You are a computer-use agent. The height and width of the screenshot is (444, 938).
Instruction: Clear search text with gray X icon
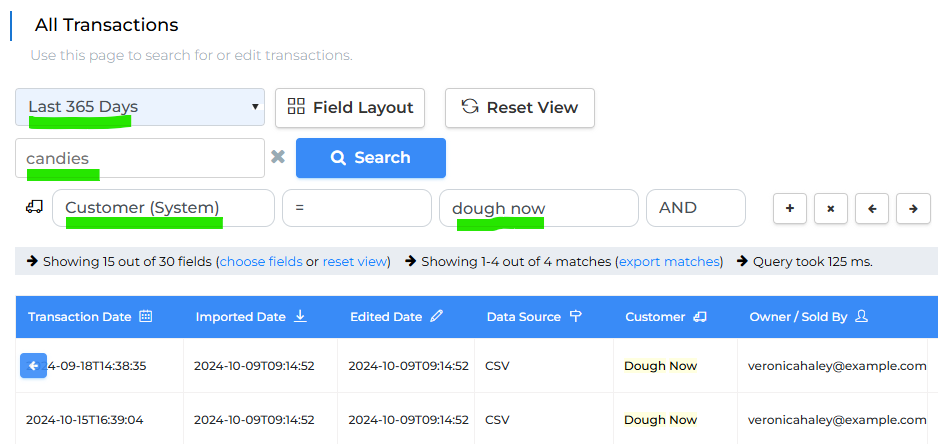click(278, 157)
